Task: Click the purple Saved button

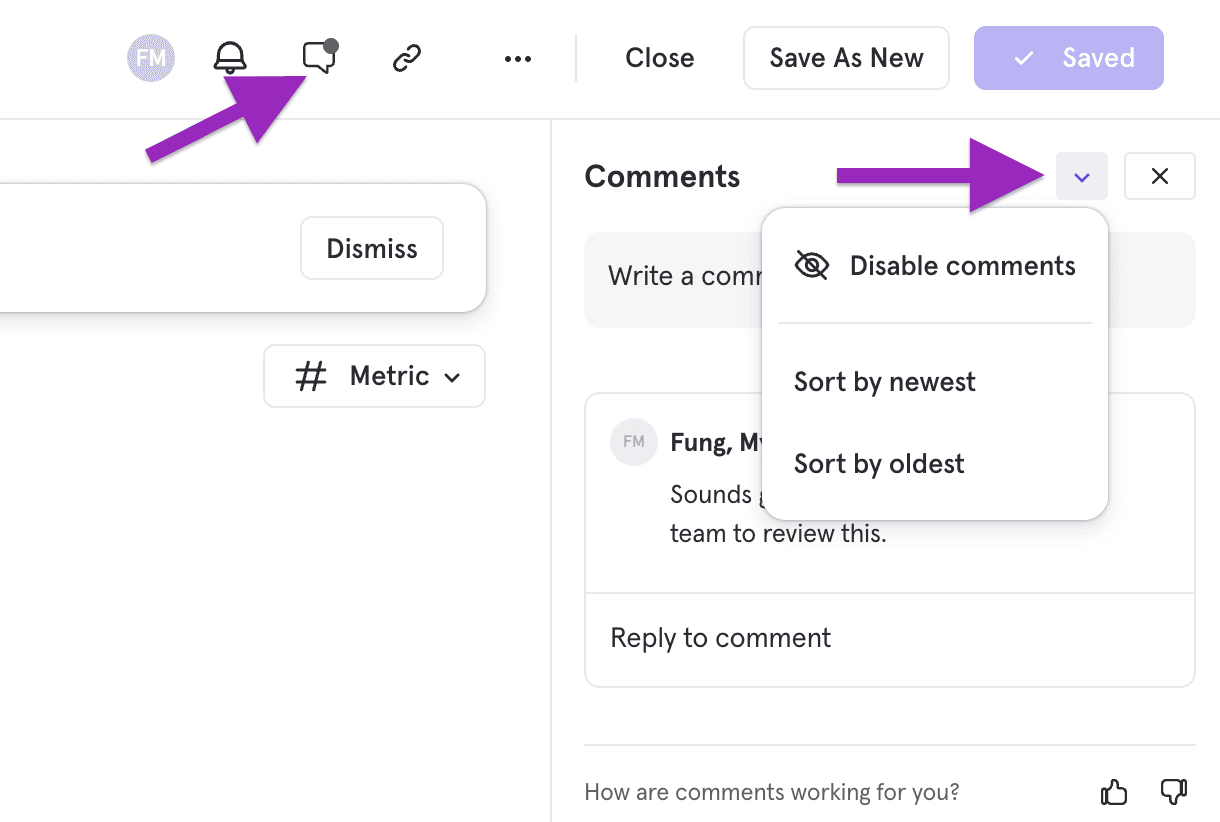Action: (x=1069, y=58)
